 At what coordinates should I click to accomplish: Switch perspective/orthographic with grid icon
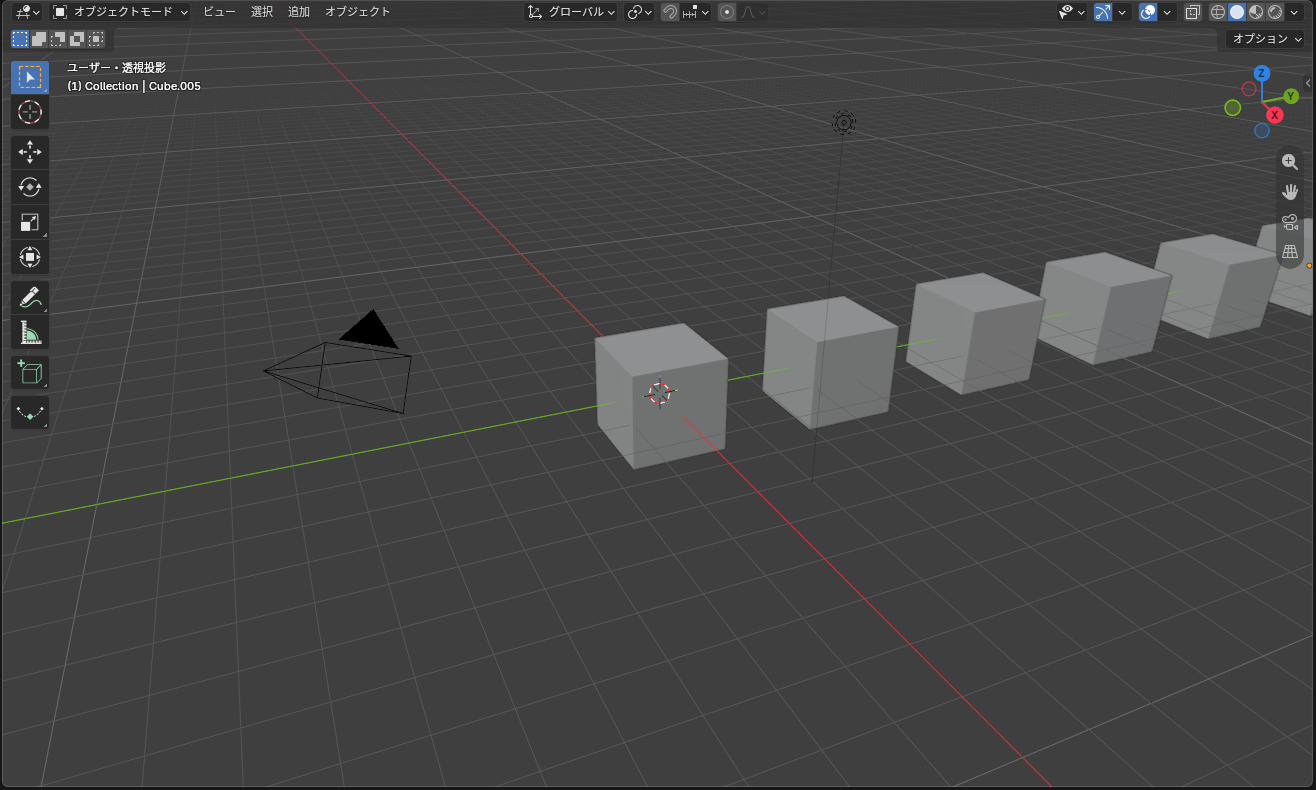tap(1290, 252)
